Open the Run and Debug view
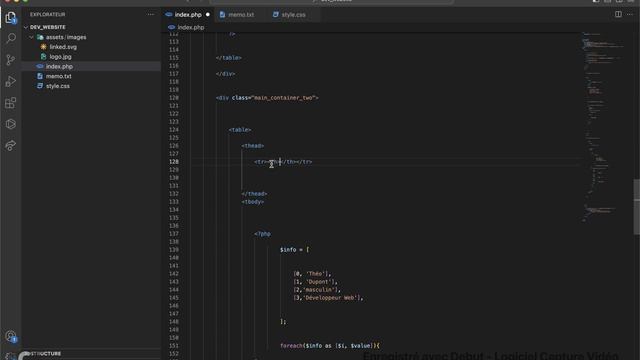Image resolution: width=640 pixels, height=360 pixels. [11, 81]
